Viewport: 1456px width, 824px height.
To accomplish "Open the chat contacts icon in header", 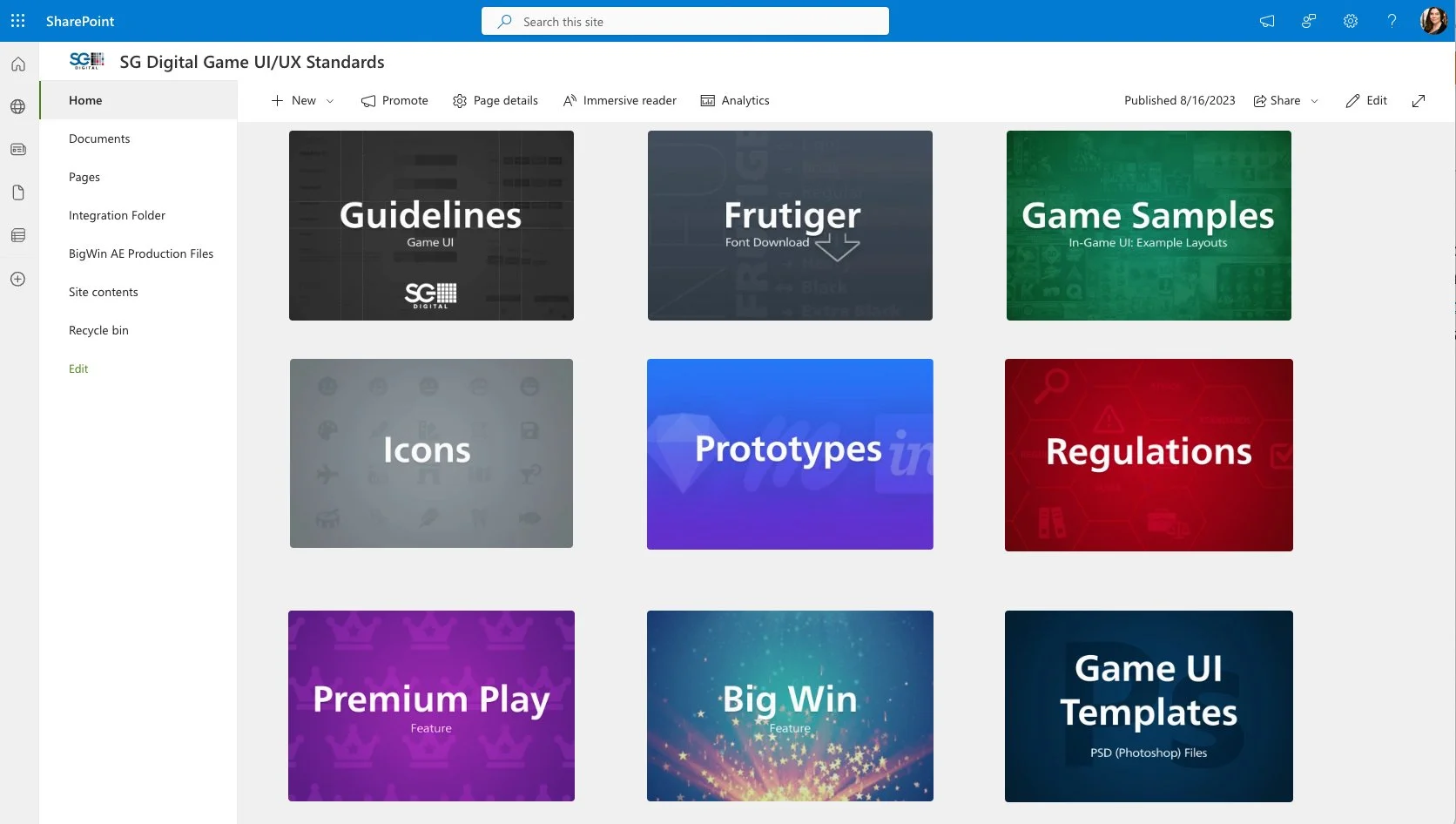I will pyautogui.click(x=1309, y=21).
